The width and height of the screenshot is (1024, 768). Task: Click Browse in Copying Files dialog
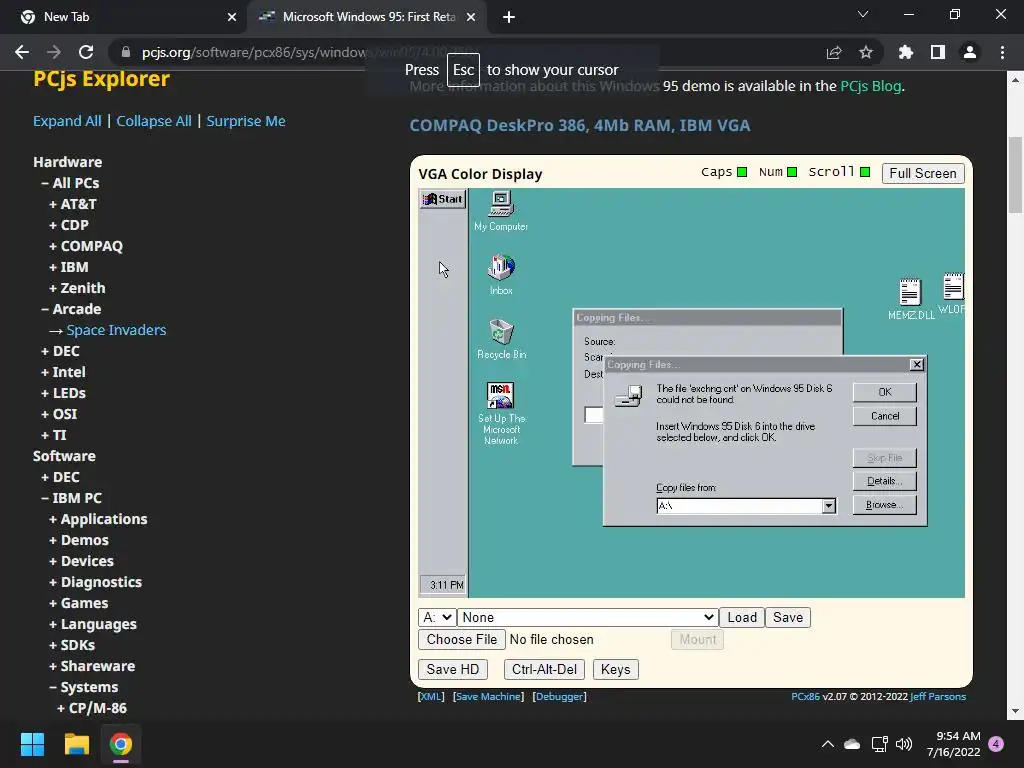point(885,505)
